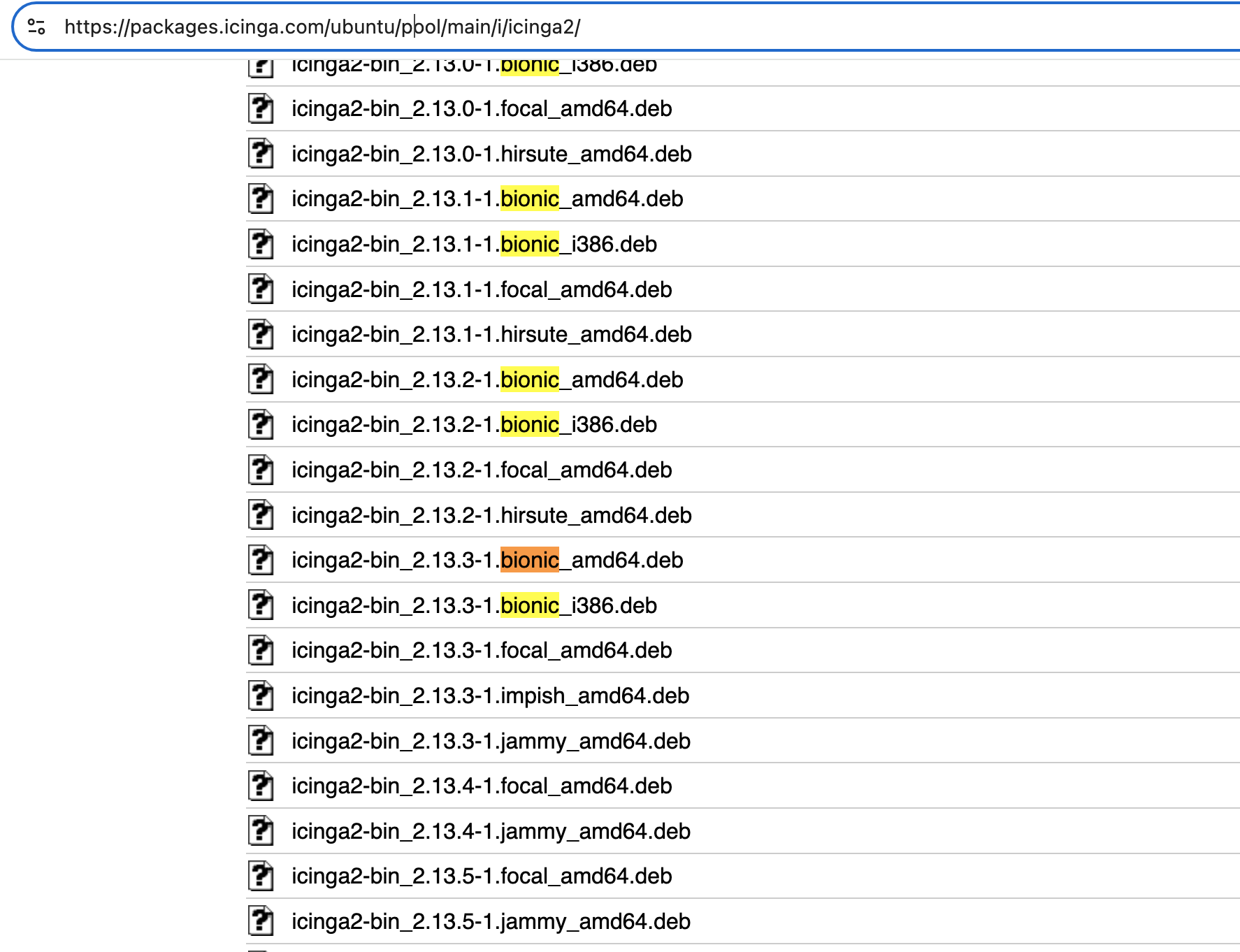Click icinga2-bin_2.13.2-1.focal_amd64.deb link
Image resolution: width=1240 pixels, height=952 pixels.
(x=481, y=470)
